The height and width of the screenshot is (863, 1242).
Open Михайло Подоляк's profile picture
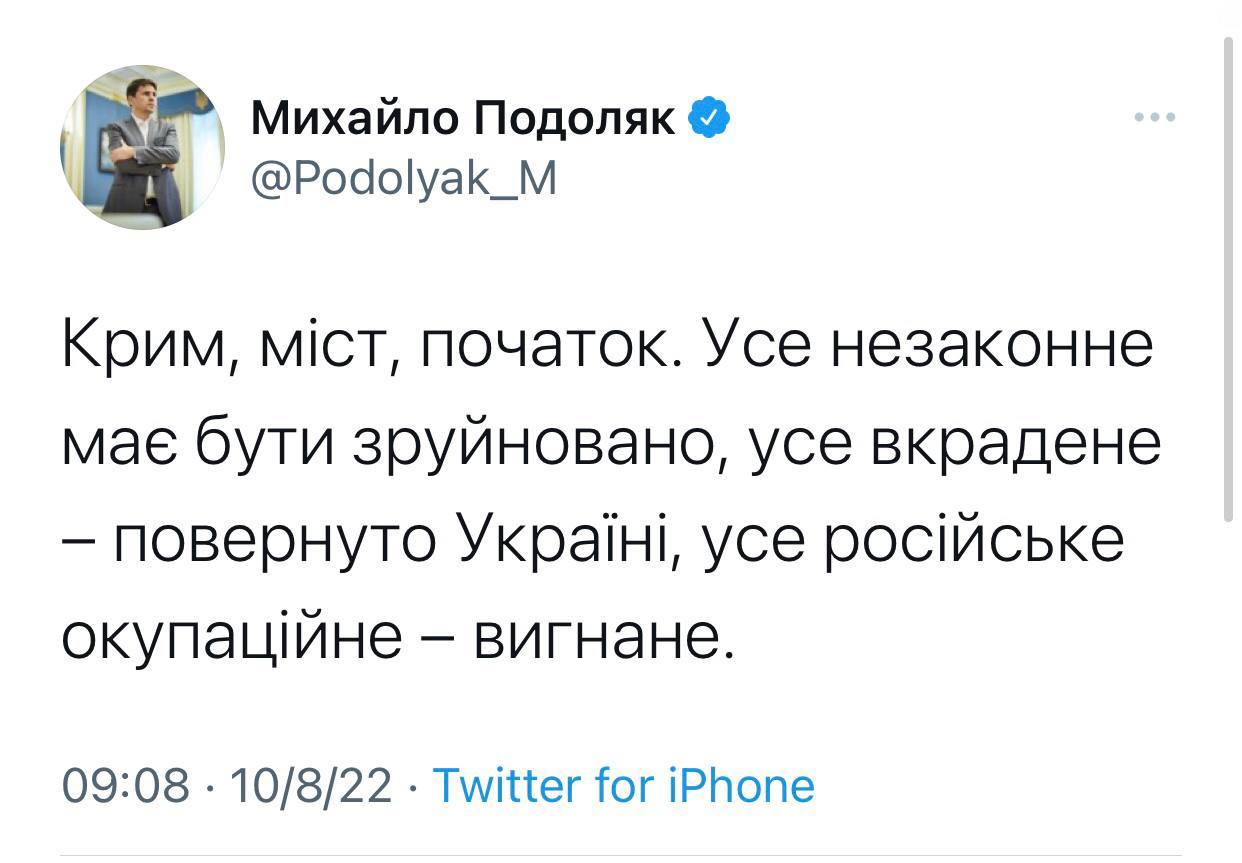142,148
